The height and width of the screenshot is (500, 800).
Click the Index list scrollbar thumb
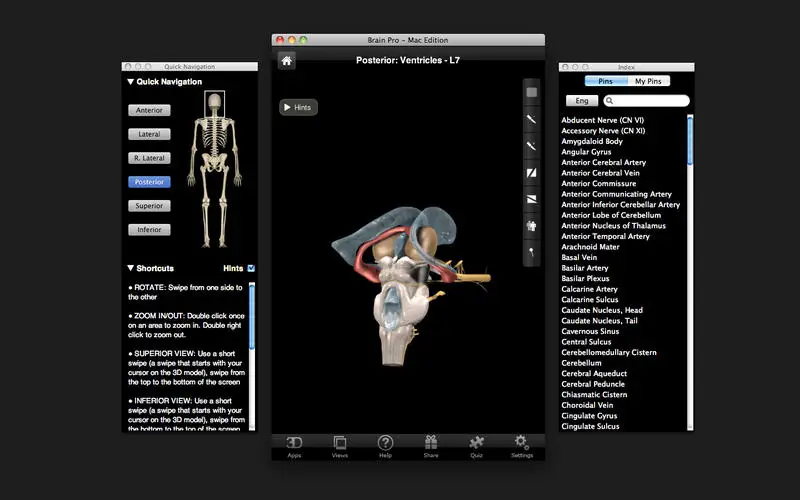coord(690,140)
